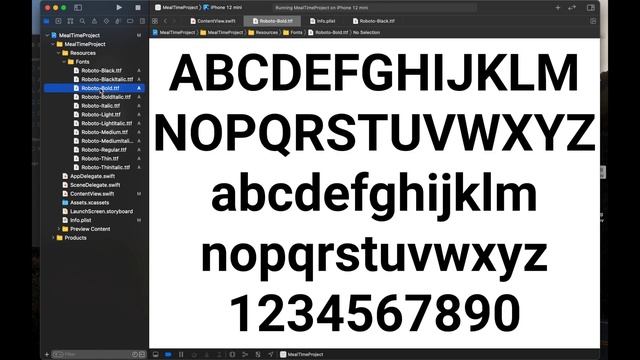640x360 pixels.
Task: Open the related items grid menu
Action: tap(155, 21)
